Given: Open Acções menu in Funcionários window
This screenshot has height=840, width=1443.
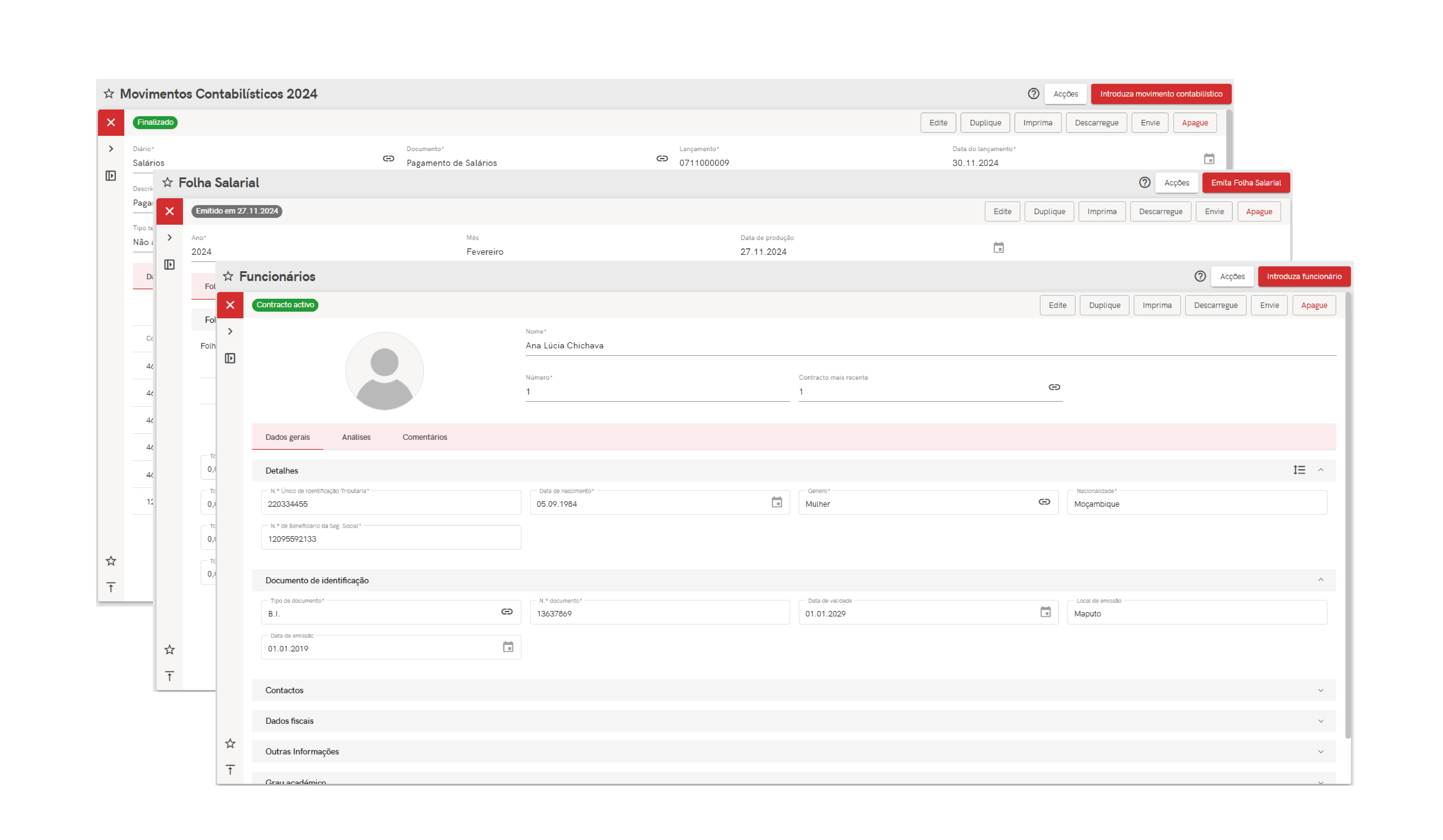Looking at the screenshot, I should pos(1232,277).
